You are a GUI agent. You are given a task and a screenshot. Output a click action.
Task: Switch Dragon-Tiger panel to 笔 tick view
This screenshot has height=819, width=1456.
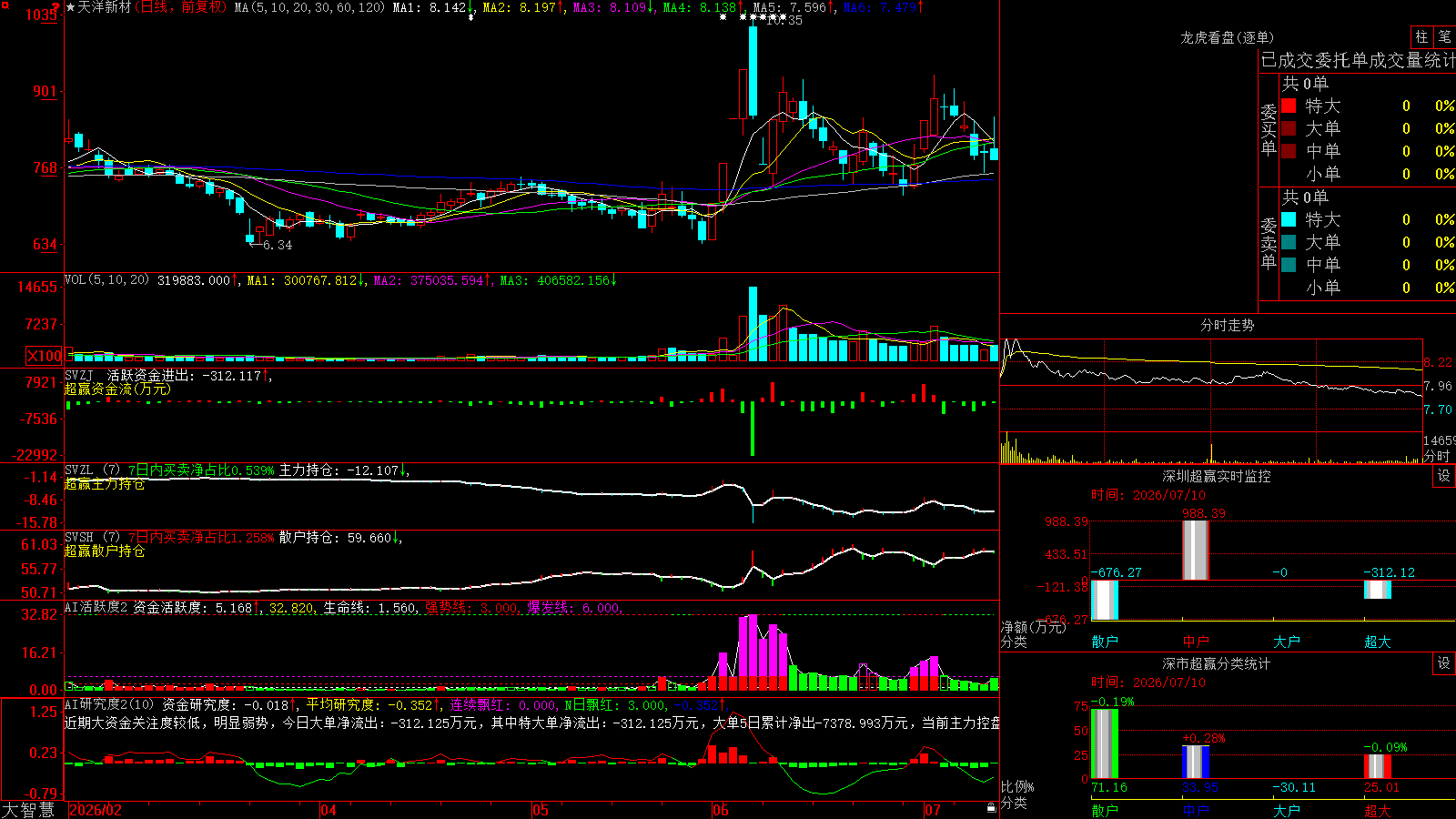coord(1444,37)
